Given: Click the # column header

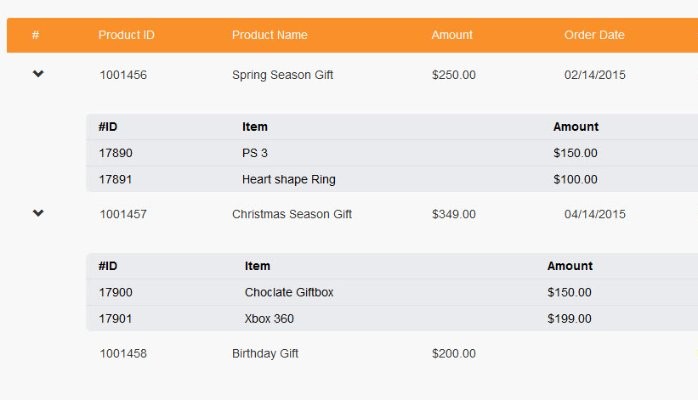Looking at the screenshot, I should point(36,35).
